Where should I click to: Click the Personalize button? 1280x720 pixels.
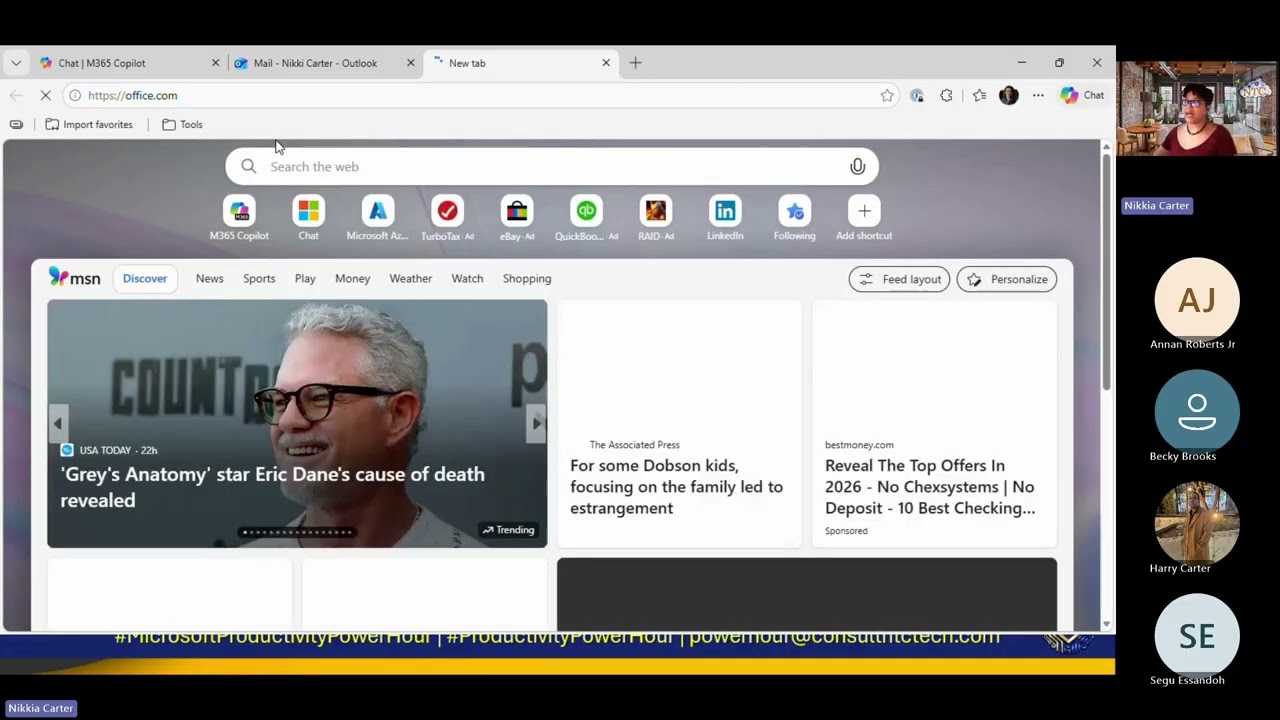coord(1007,279)
